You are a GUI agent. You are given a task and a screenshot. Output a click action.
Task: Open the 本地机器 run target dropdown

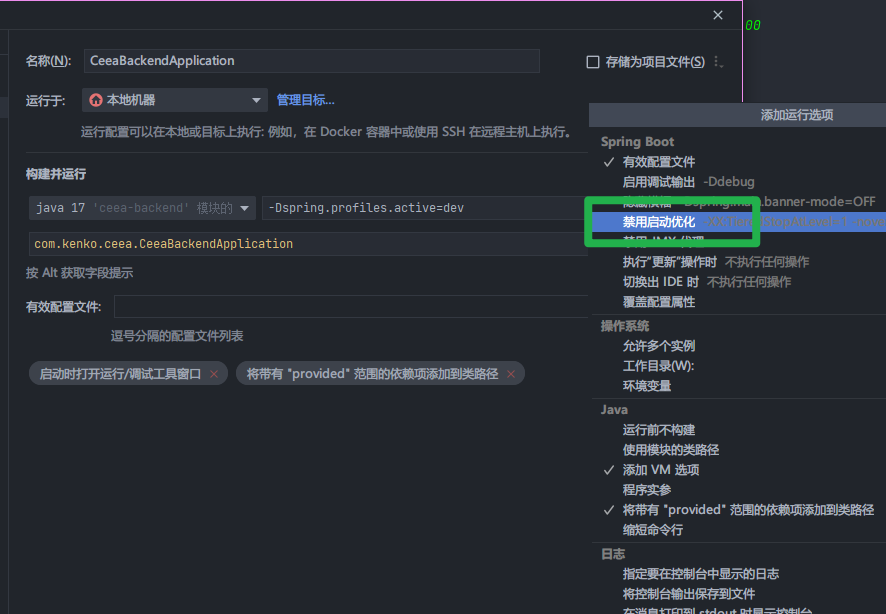175,100
